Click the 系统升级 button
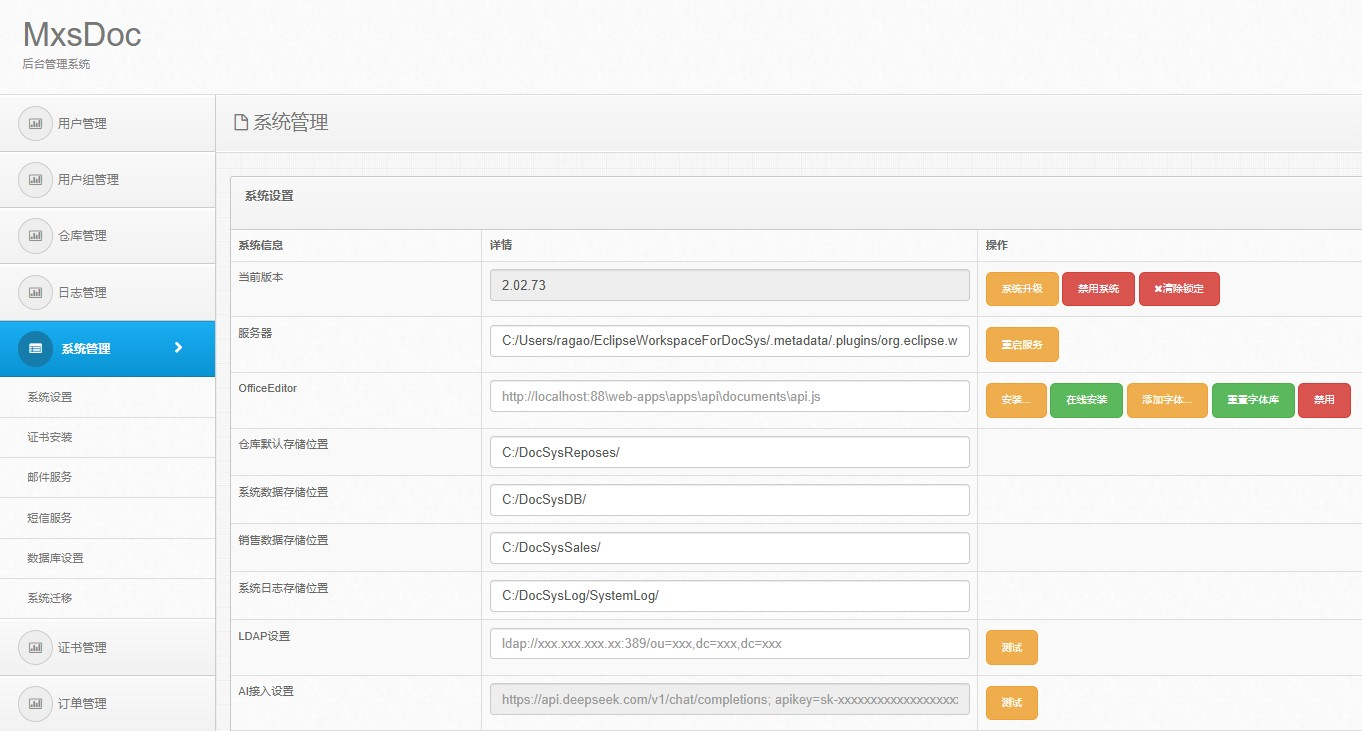 click(1022, 289)
